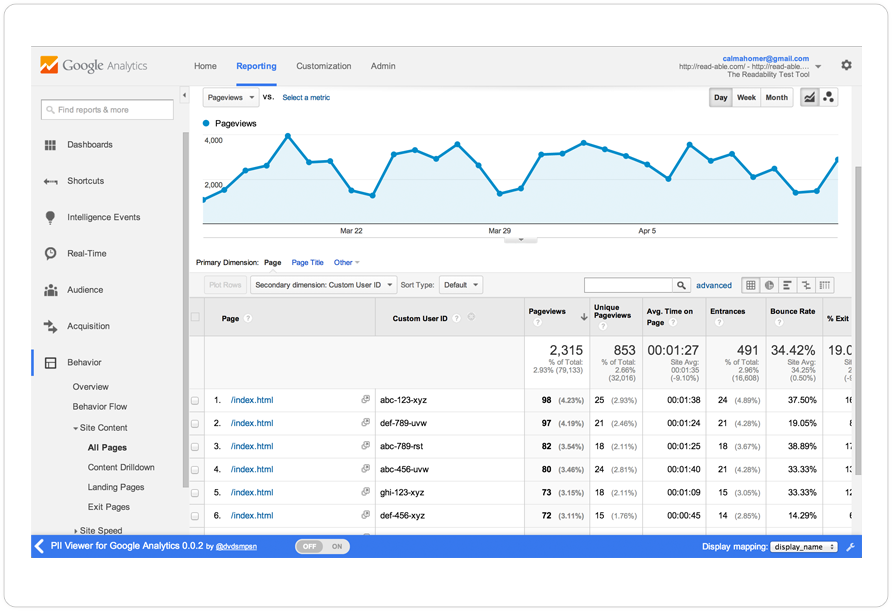Set chart granularity to Week
The width and height of the screenshot is (892, 611).
pyautogui.click(x=746, y=97)
